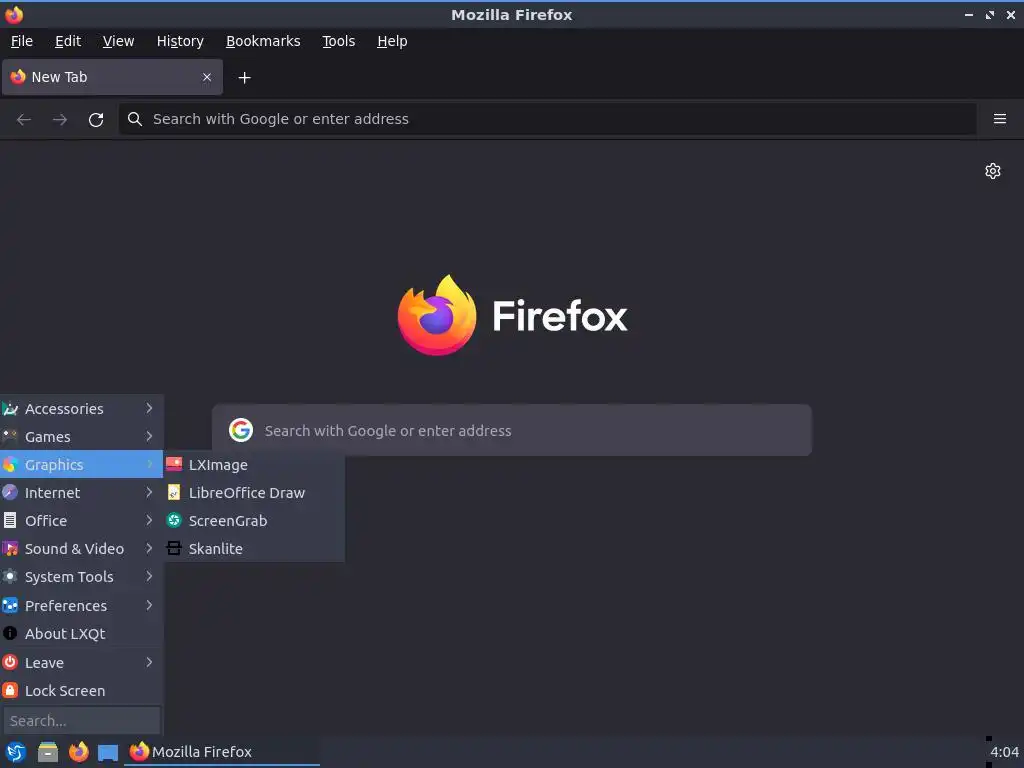
Task: Open the LXQt start menu button
Action: click(16, 752)
